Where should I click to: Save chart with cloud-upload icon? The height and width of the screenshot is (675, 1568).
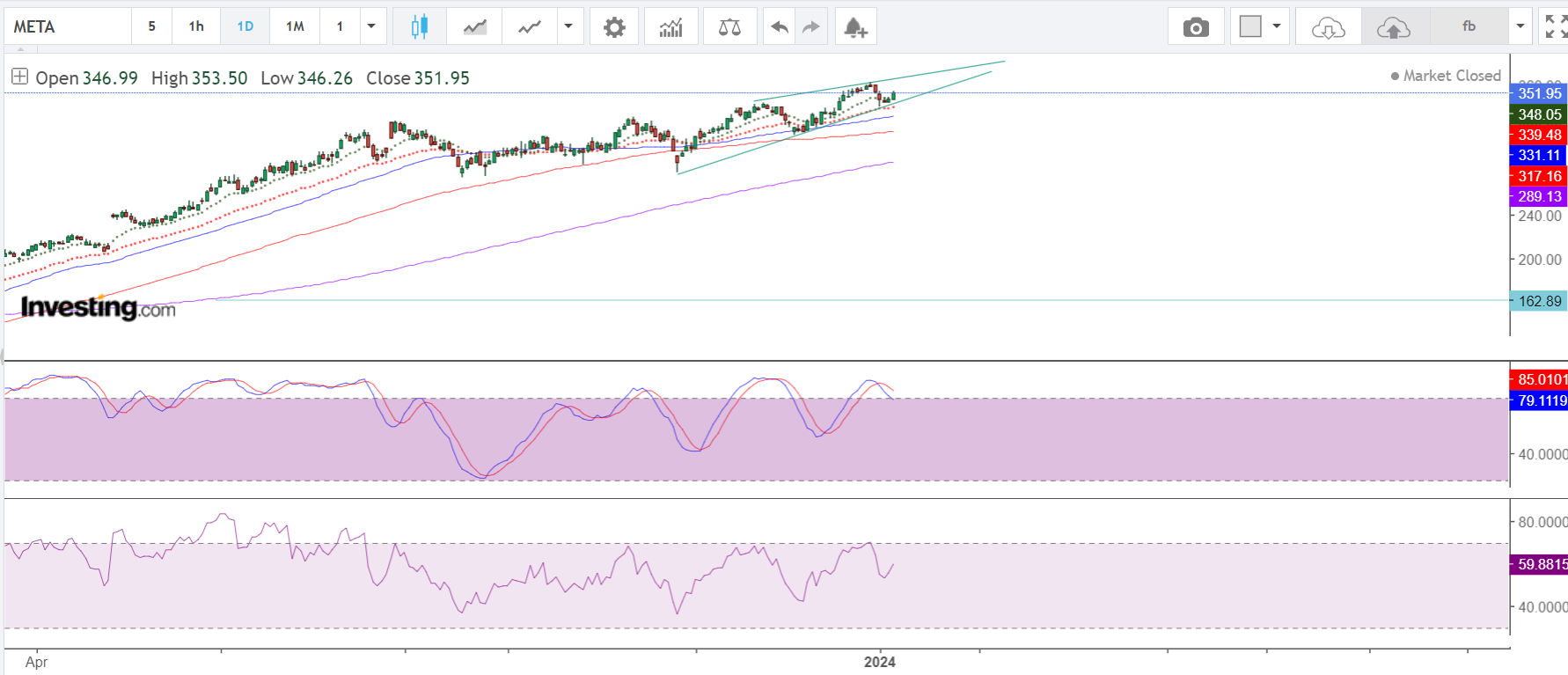pos(1394,26)
